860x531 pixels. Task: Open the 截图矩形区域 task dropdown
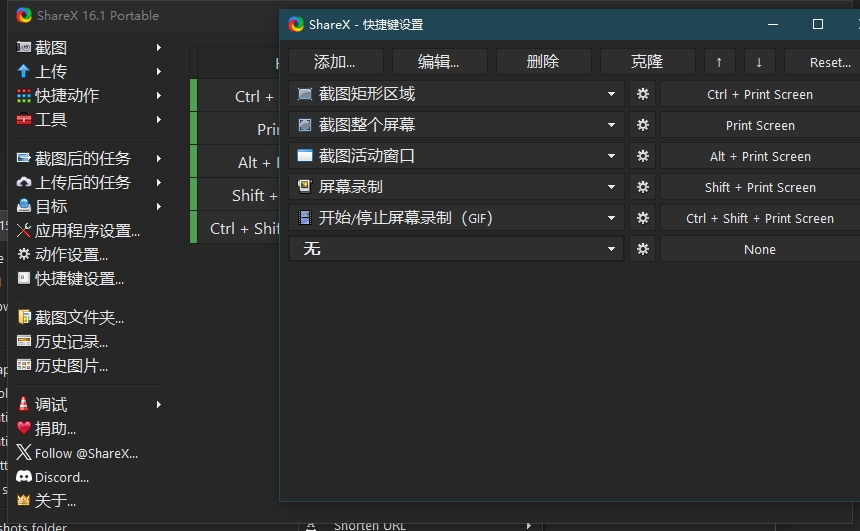(611, 94)
